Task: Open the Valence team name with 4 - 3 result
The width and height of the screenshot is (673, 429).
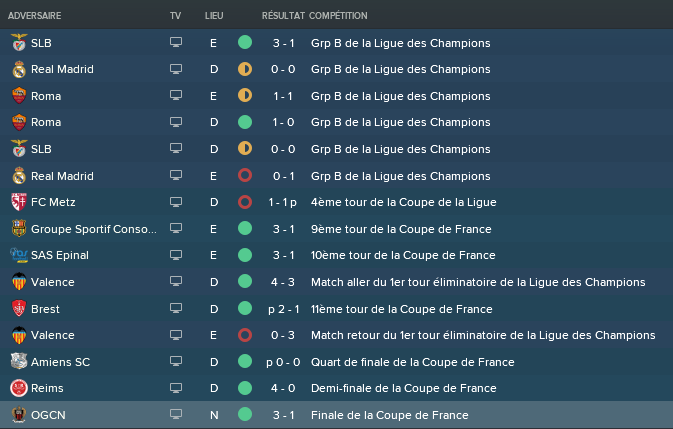Action: 52,282
